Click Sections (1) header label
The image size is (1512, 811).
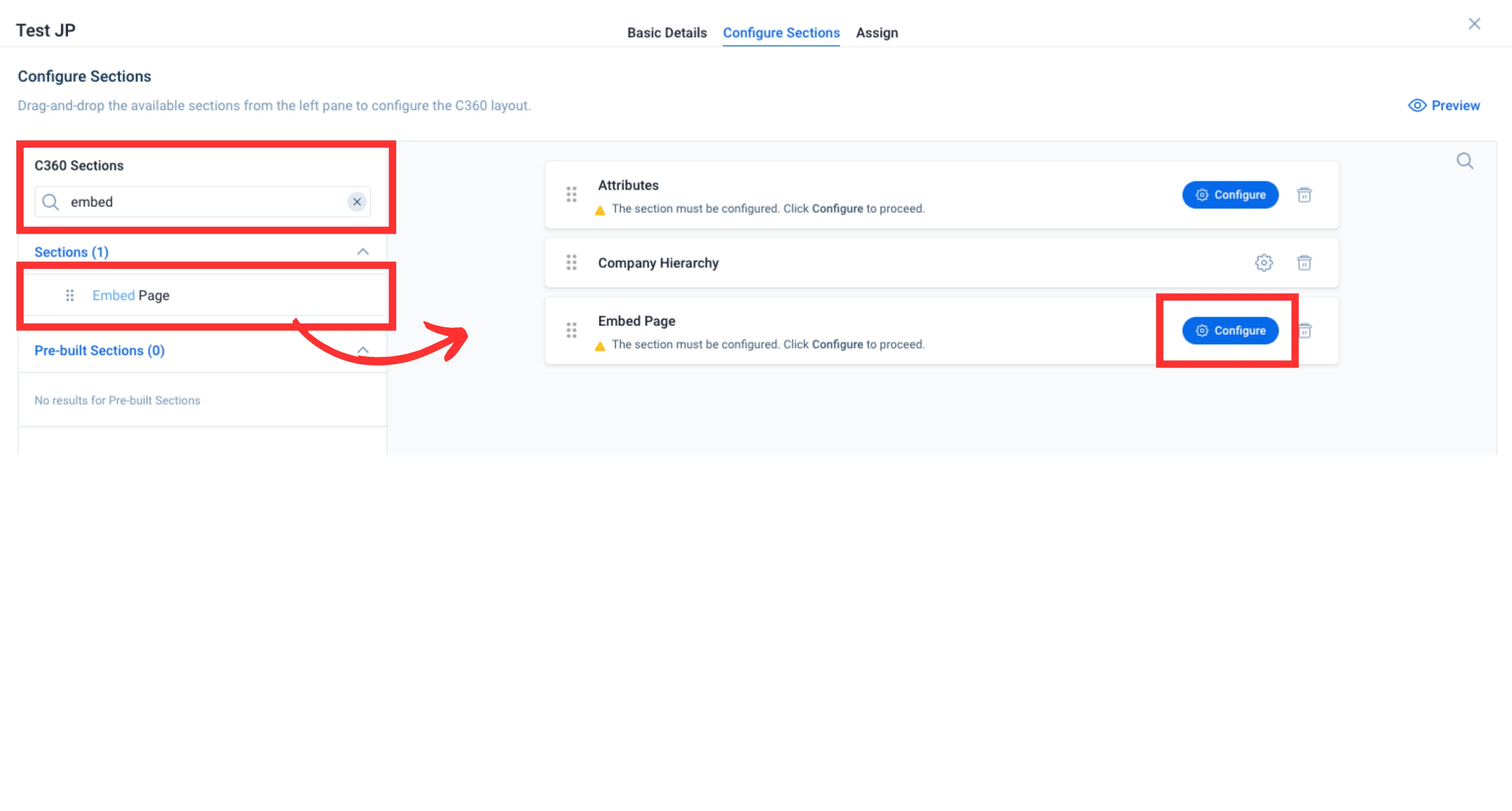[x=72, y=252]
